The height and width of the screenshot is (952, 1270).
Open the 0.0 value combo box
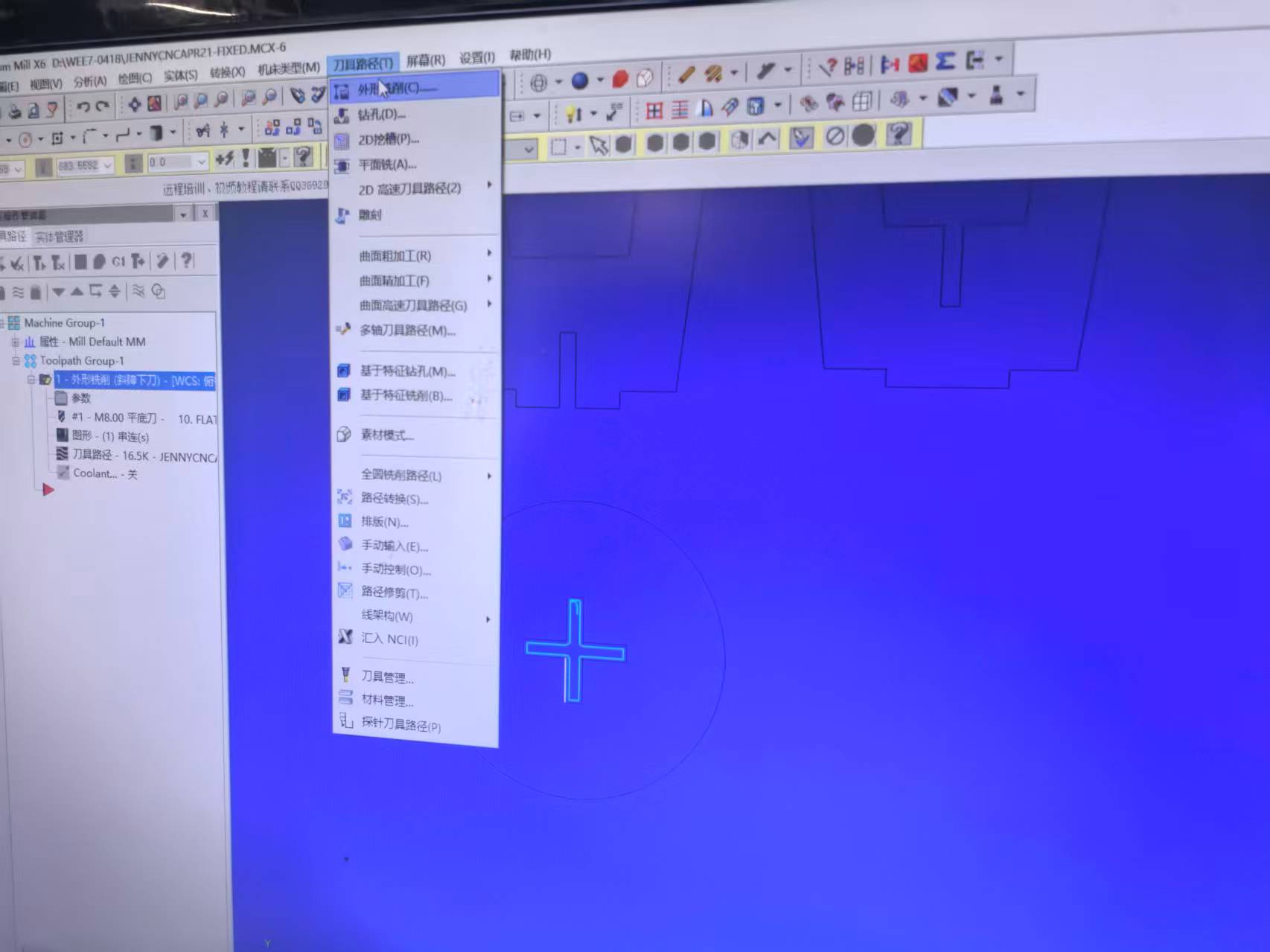point(176,162)
